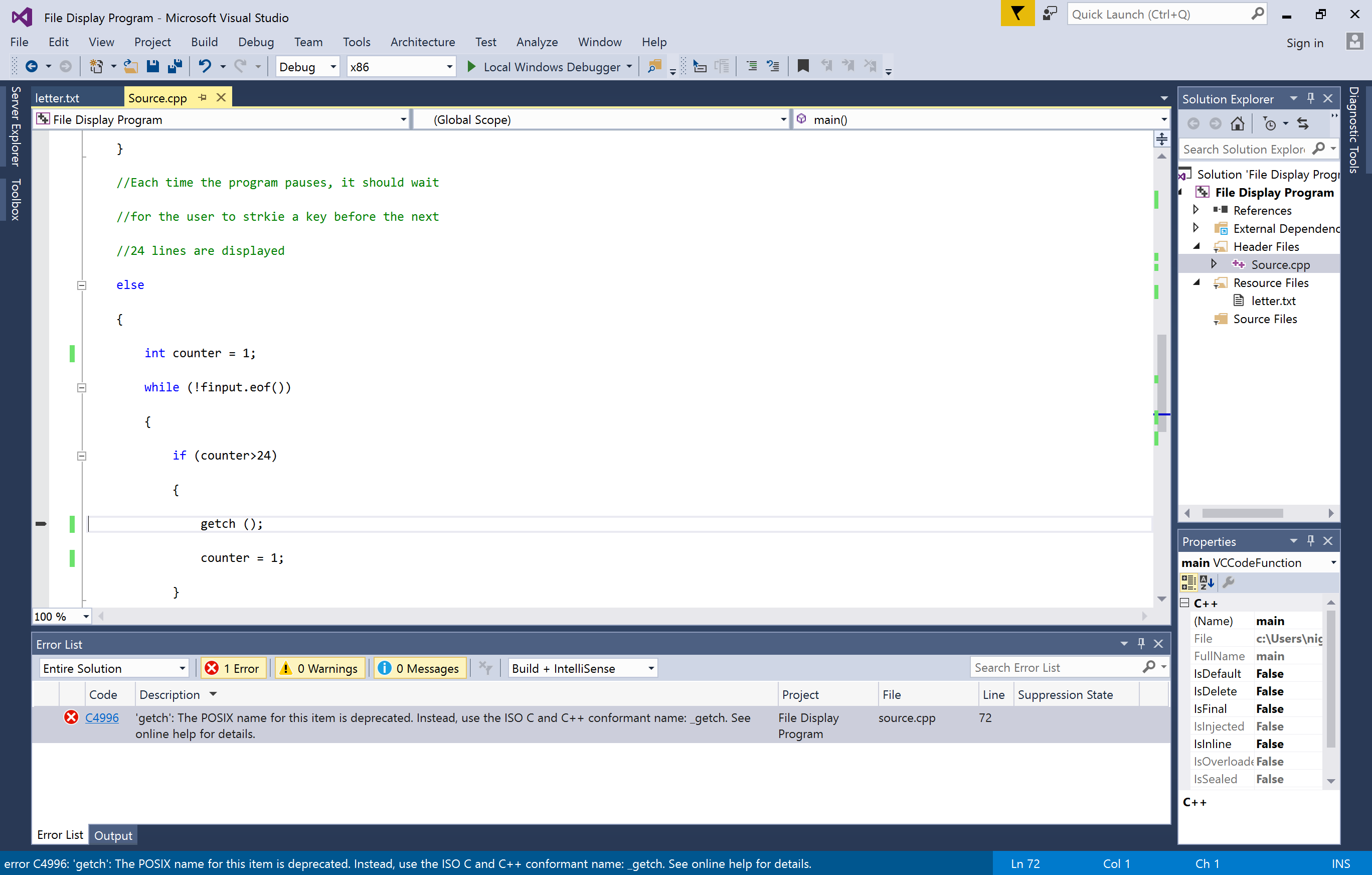Toggle the 1 Error filter
Image resolution: width=1372 pixels, height=875 pixels.
234,668
